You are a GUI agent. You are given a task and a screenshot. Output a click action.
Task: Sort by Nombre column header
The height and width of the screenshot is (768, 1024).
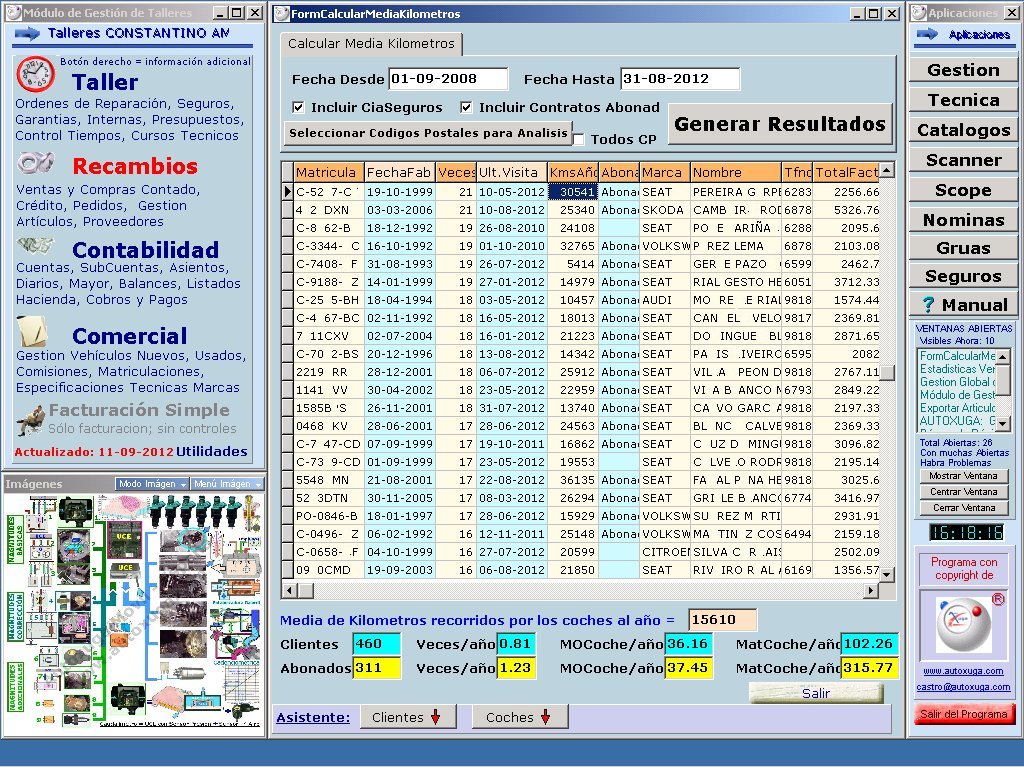point(736,172)
